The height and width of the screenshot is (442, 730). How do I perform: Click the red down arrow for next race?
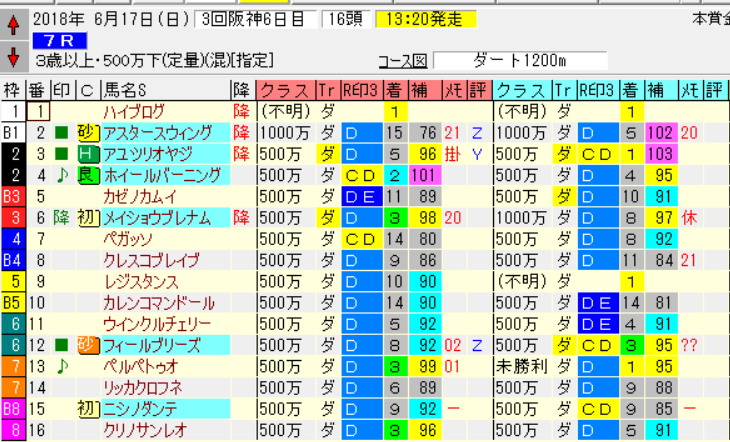click(x=14, y=56)
